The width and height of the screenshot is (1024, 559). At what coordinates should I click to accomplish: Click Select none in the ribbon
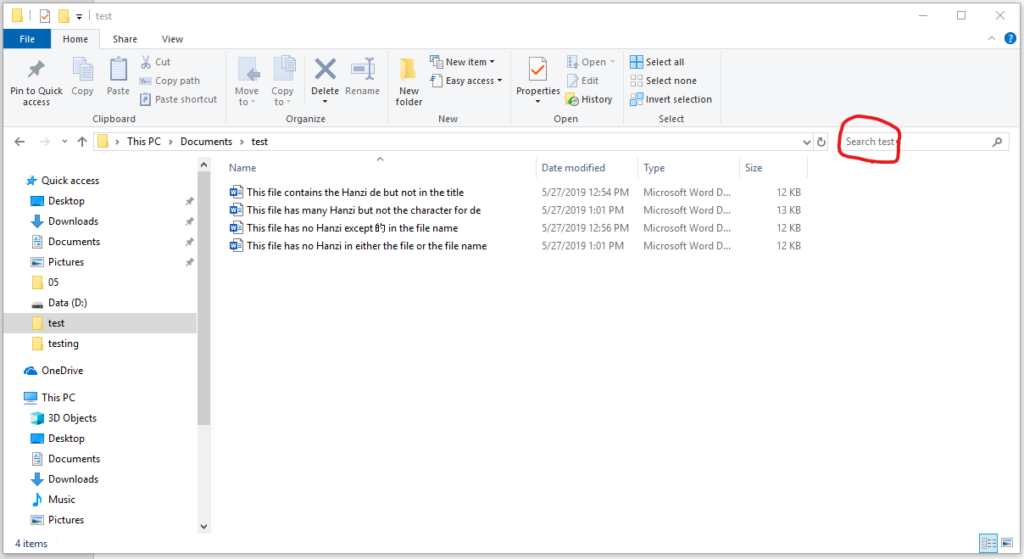[664, 80]
